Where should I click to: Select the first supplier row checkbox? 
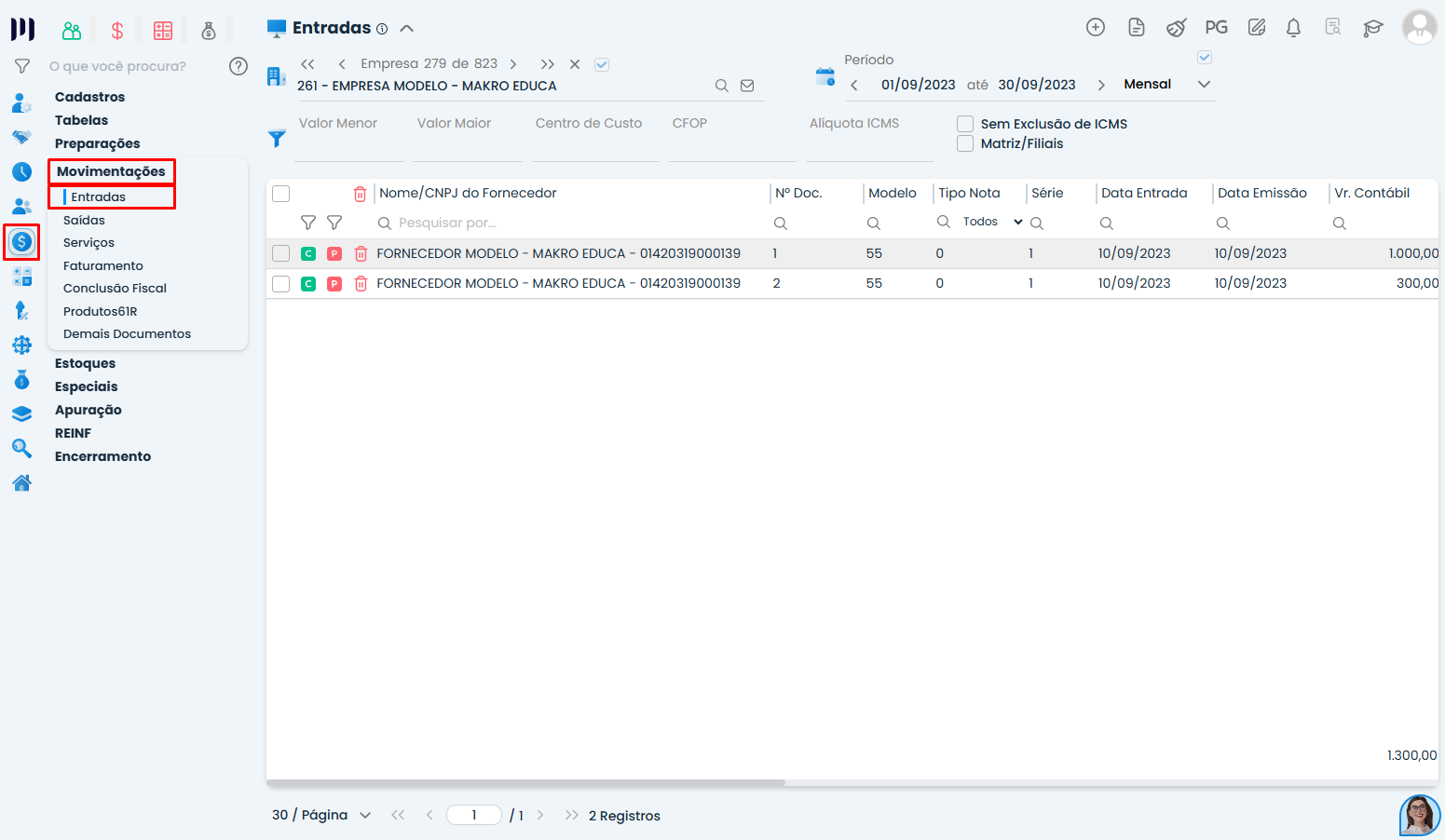click(280, 253)
